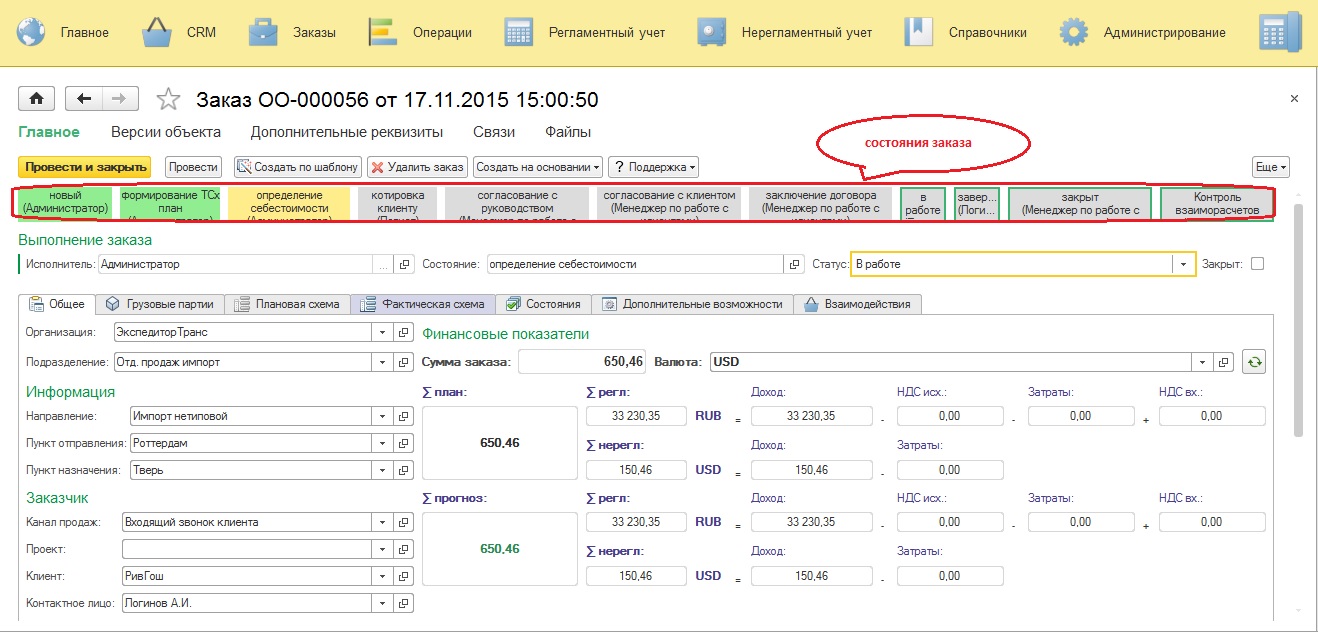Open the Администрирование gear icon

pyautogui.click(x=1073, y=32)
